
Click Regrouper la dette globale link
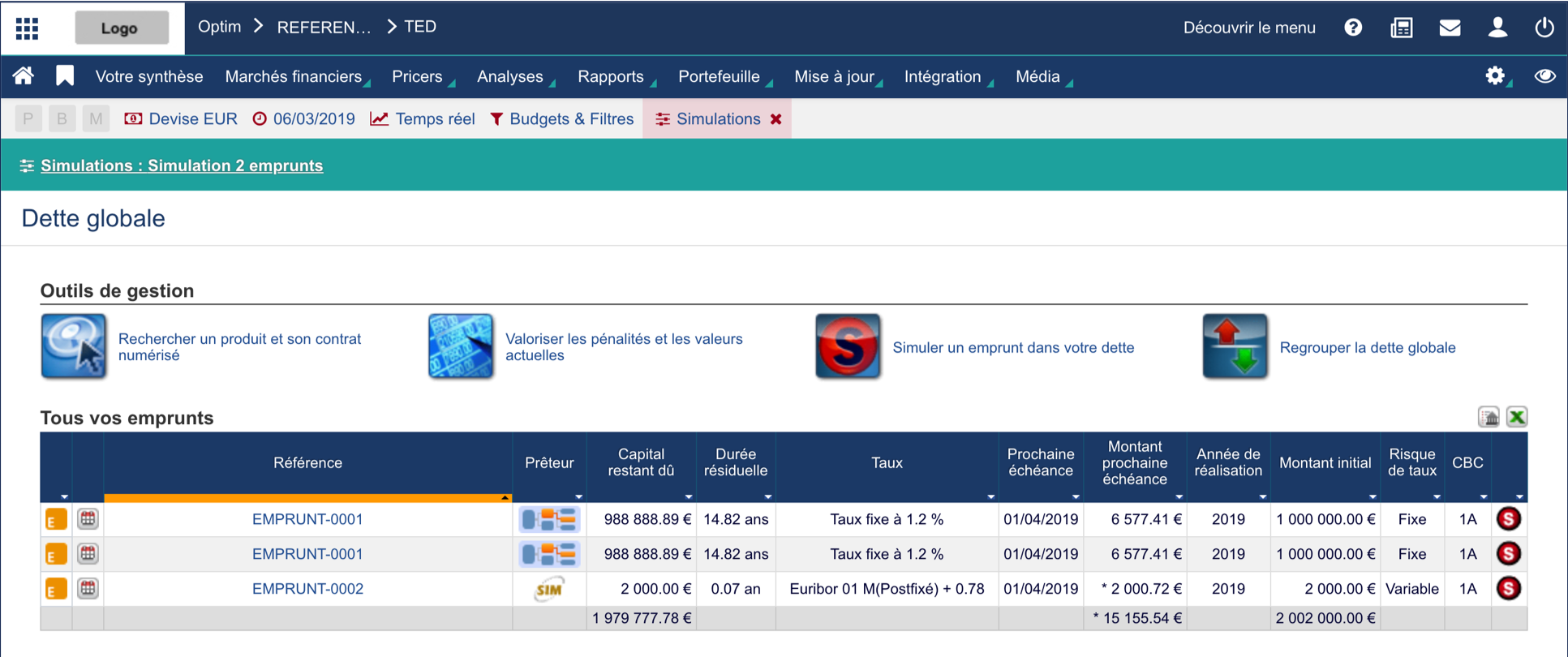1368,347
